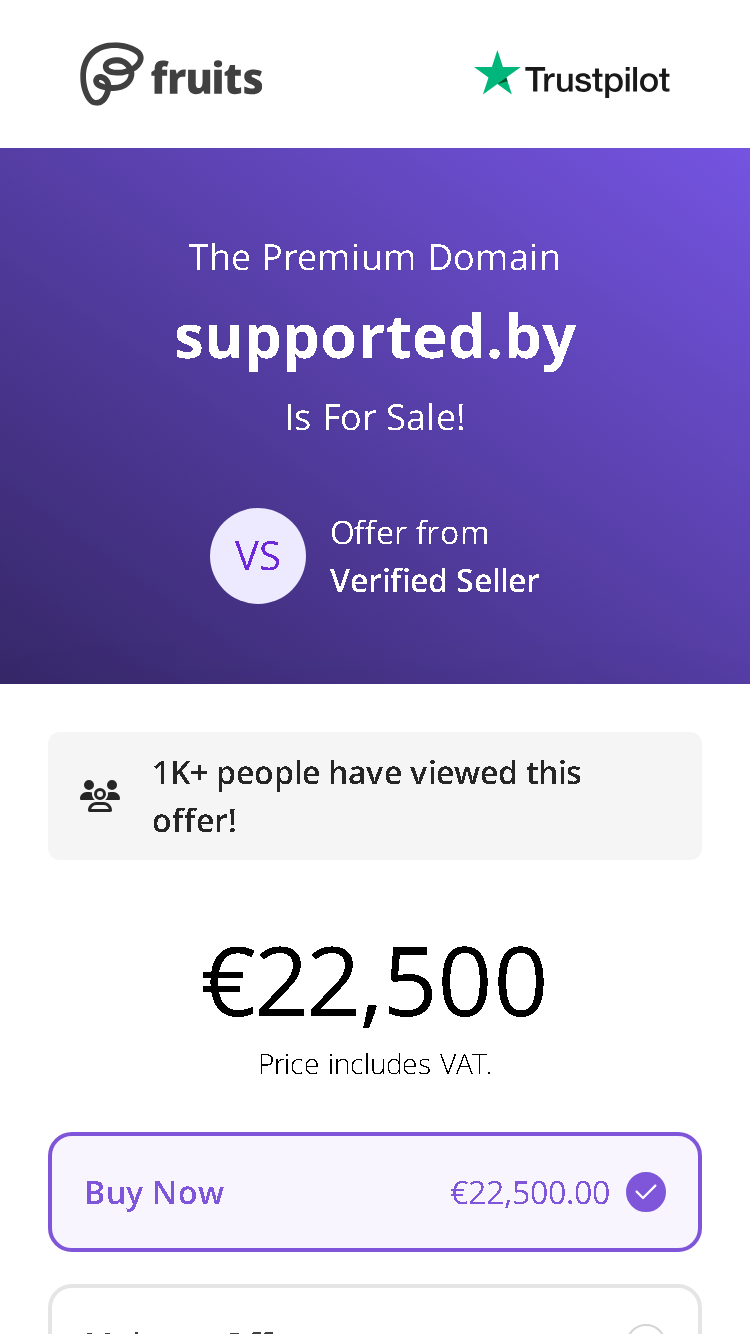Tick the empty radio circle below Buy Now

[646, 1329]
